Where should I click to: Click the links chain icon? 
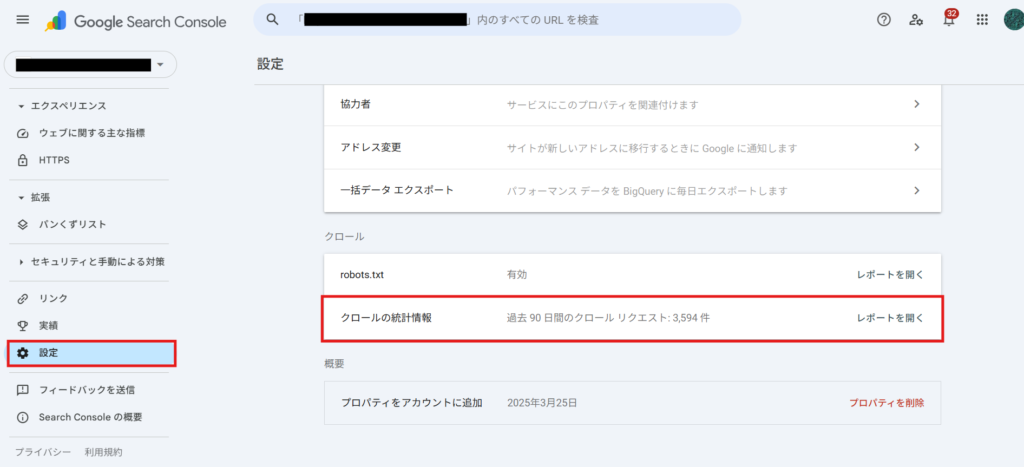(x=23, y=298)
